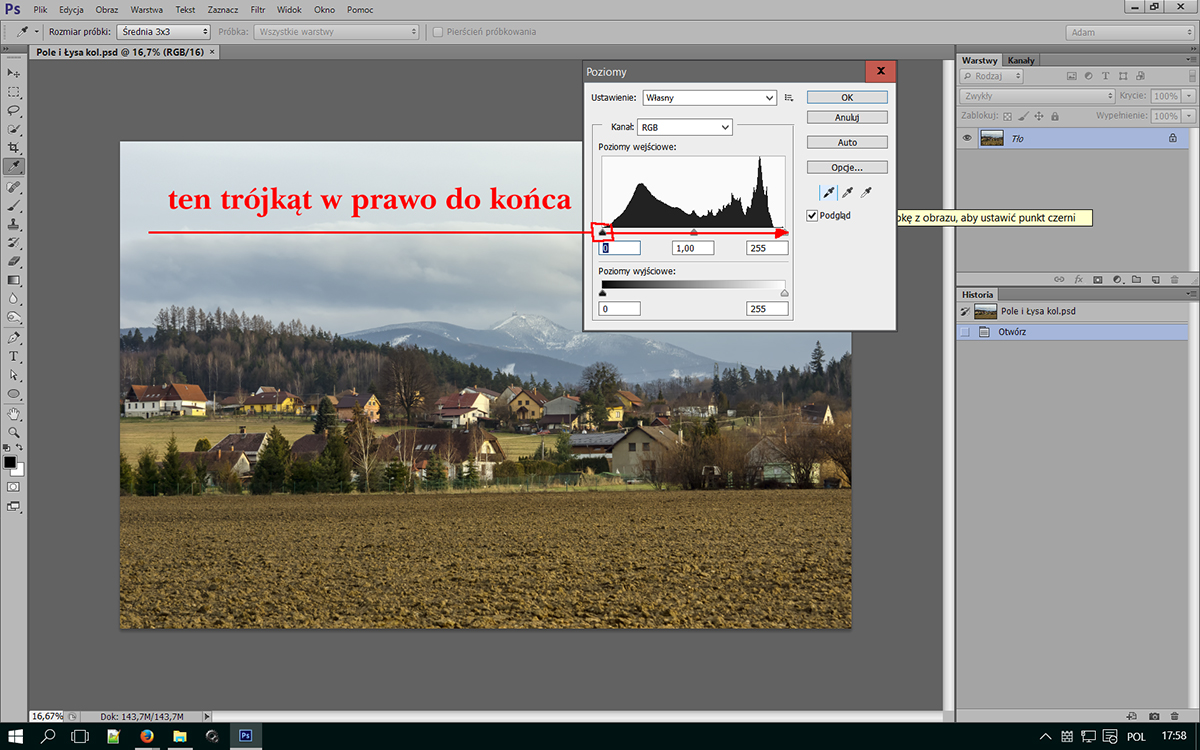Activate the Hand tool

[x=14, y=413]
